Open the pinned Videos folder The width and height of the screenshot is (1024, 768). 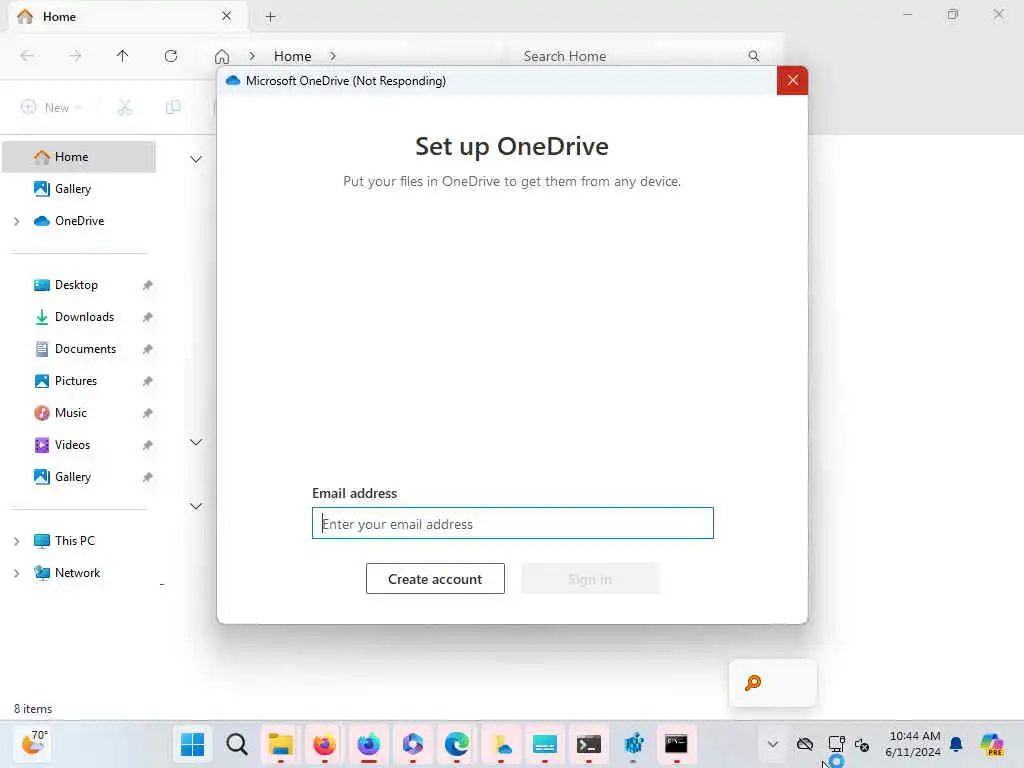[x=72, y=445]
